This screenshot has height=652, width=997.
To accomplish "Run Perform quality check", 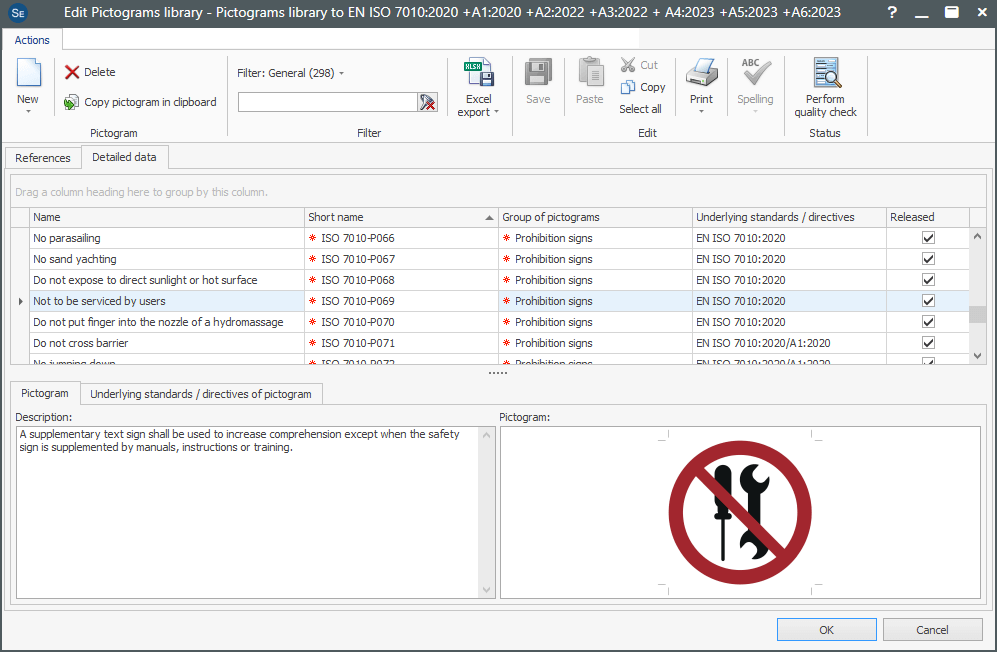I will (x=825, y=74).
